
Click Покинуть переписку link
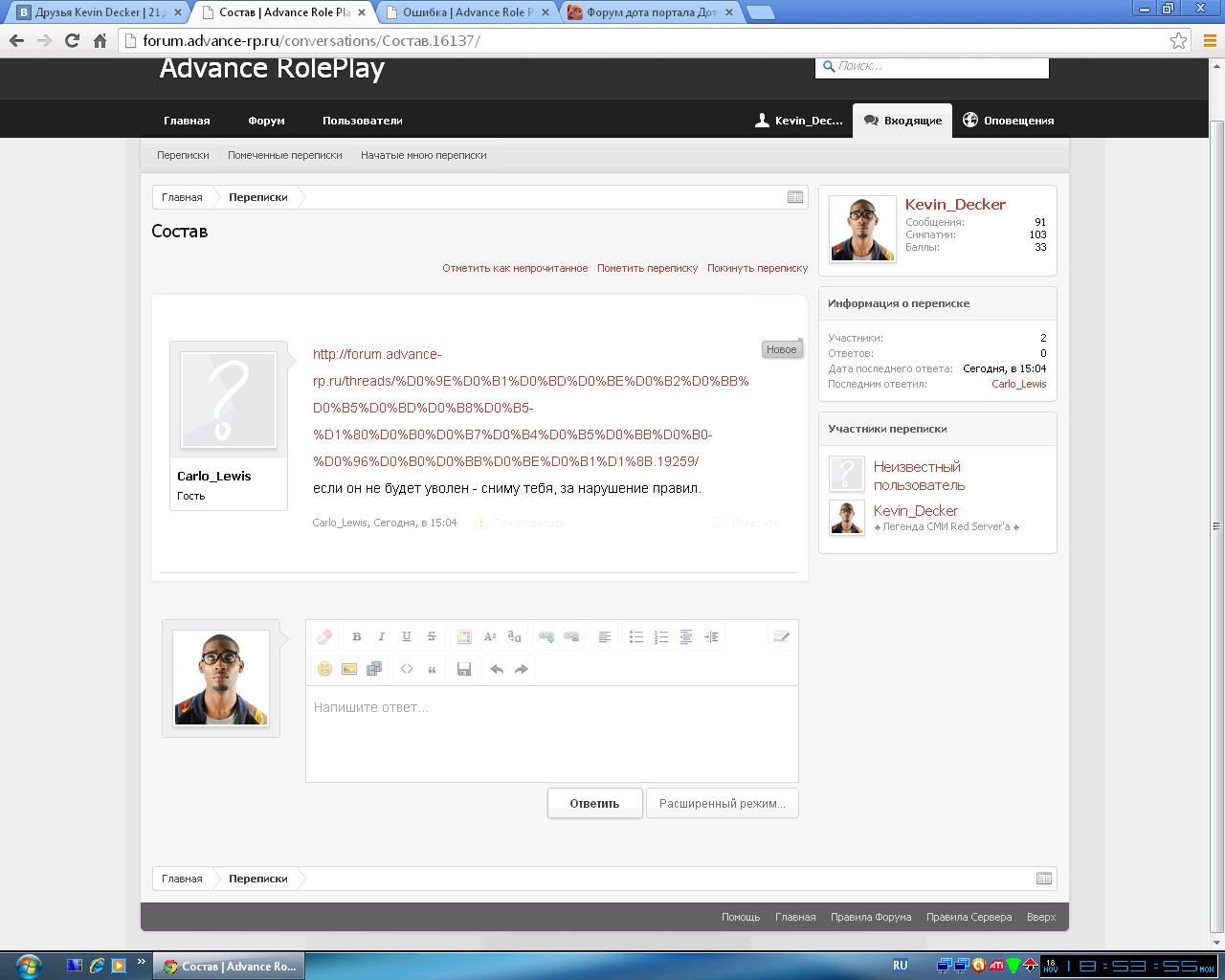point(758,268)
